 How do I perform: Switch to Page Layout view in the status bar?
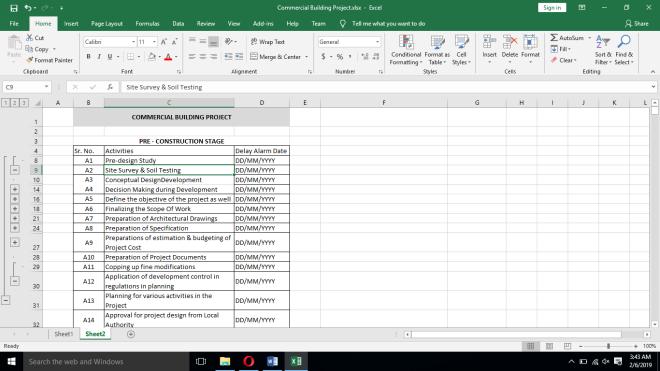pyautogui.click(x=549, y=346)
